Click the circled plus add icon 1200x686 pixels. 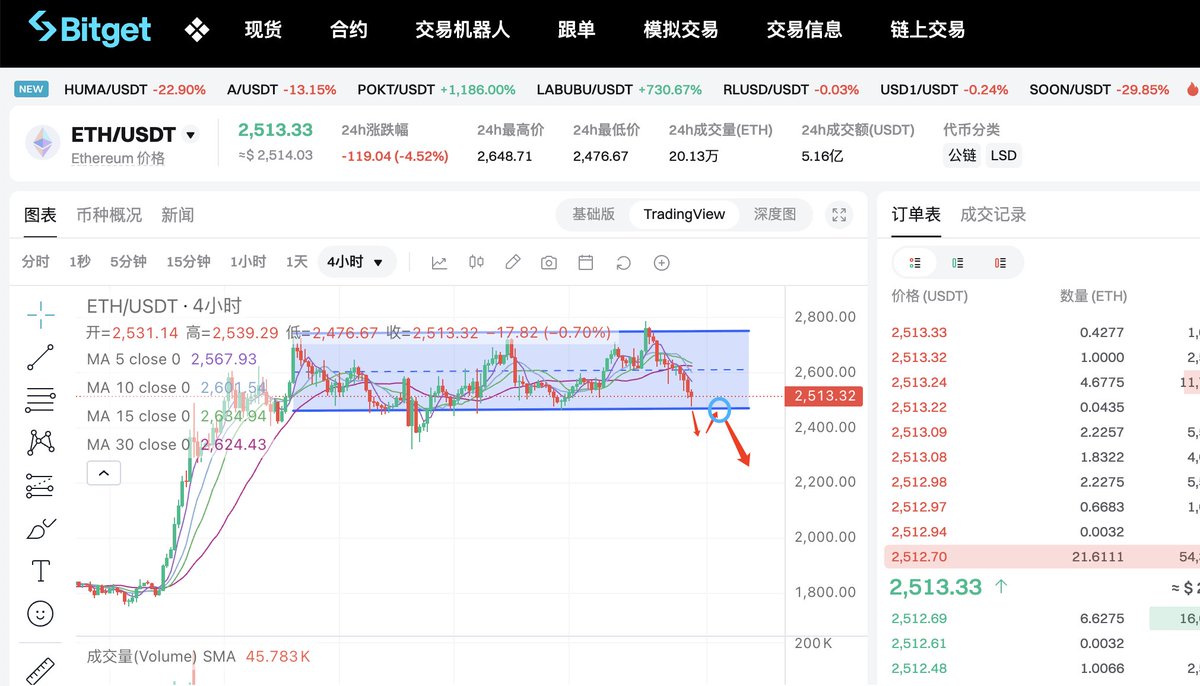tap(661, 263)
